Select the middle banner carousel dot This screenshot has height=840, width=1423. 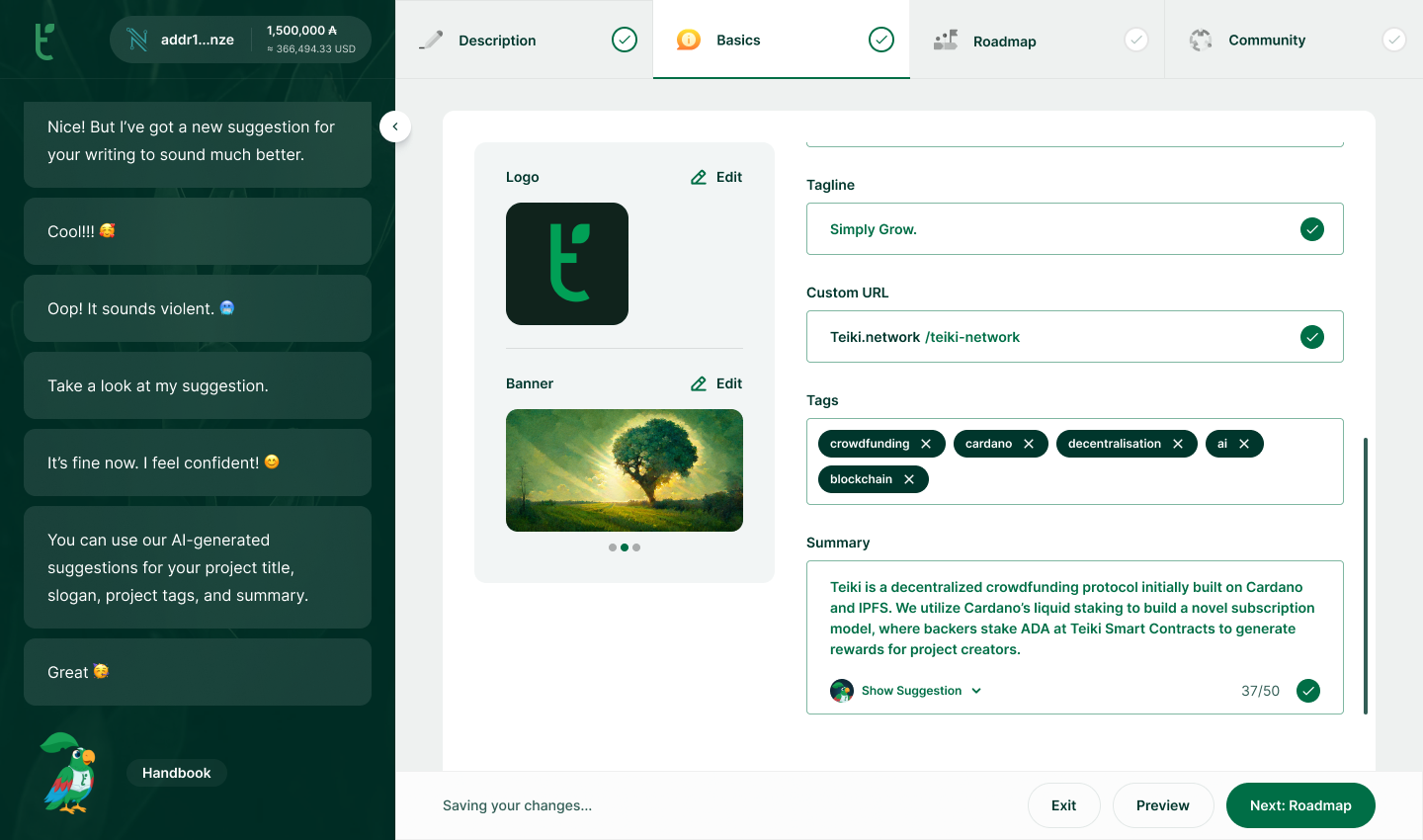coord(625,547)
